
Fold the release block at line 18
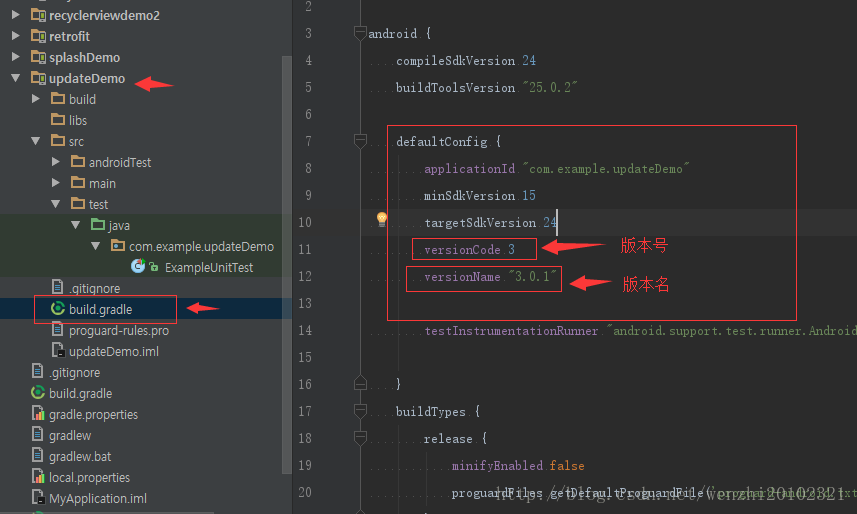coord(360,437)
